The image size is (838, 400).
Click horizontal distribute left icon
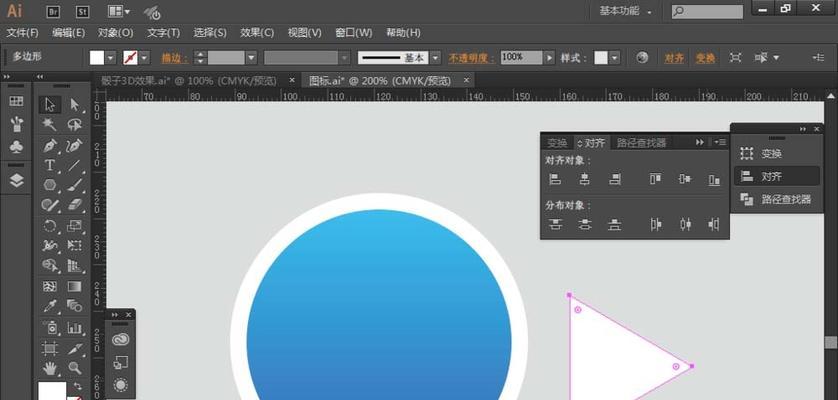point(655,225)
